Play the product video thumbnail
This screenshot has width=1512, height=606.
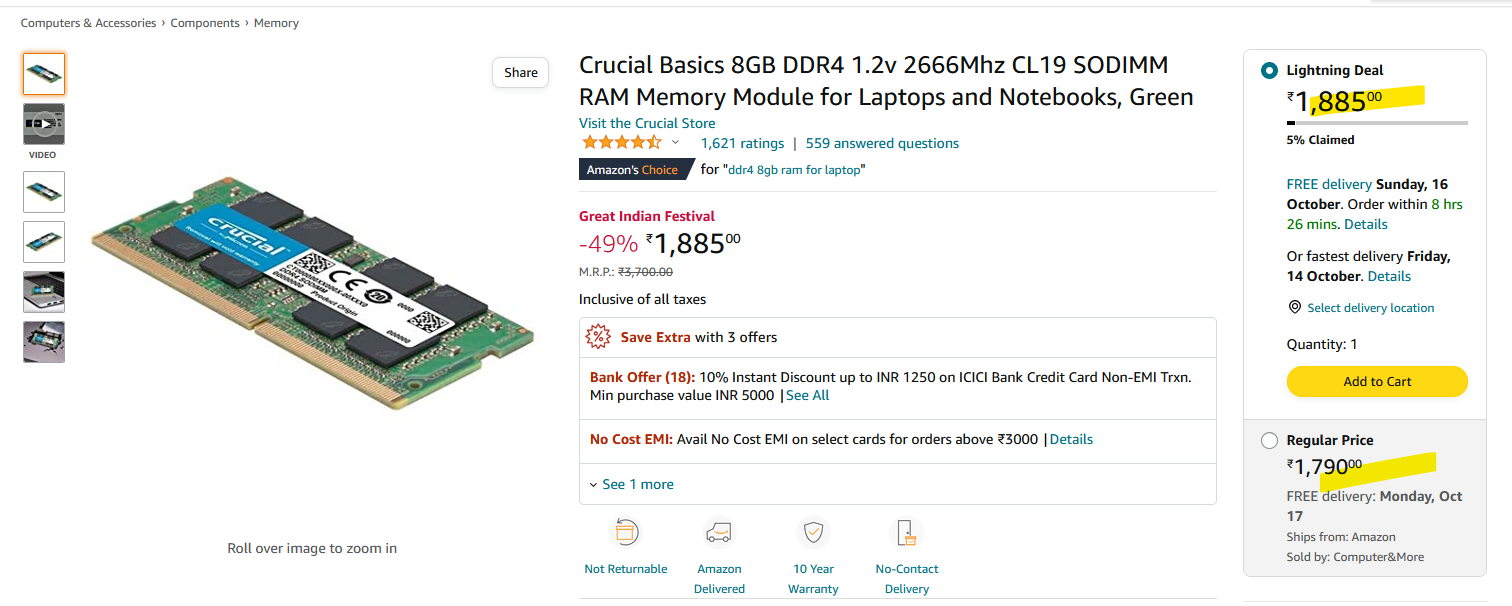pos(44,125)
